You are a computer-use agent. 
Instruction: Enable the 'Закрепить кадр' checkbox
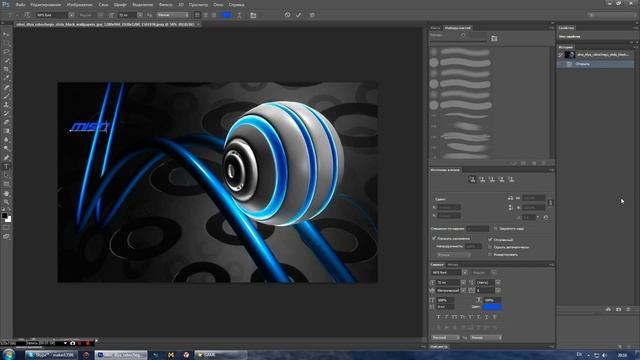496,229
